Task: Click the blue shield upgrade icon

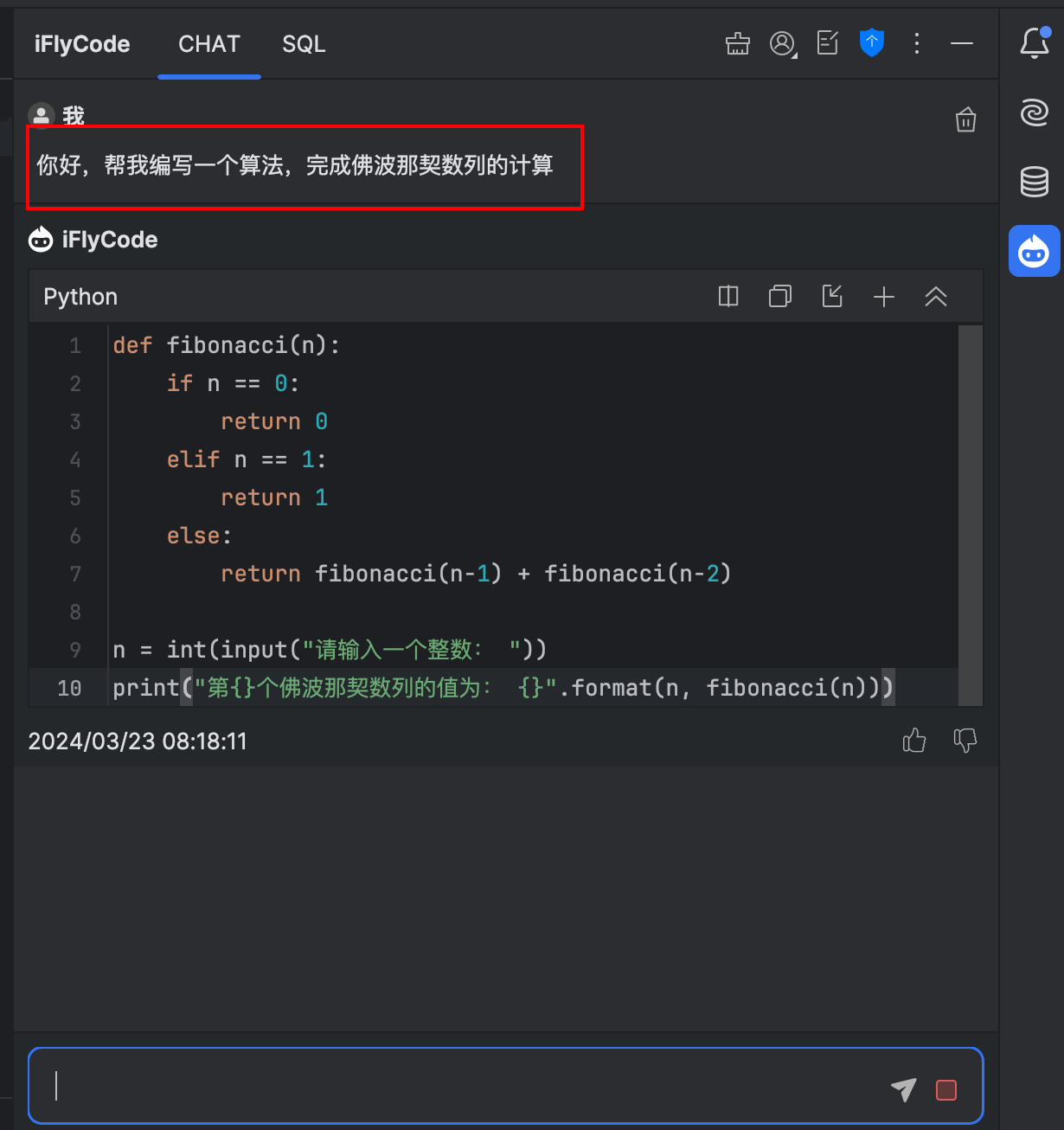Action: 872,43
